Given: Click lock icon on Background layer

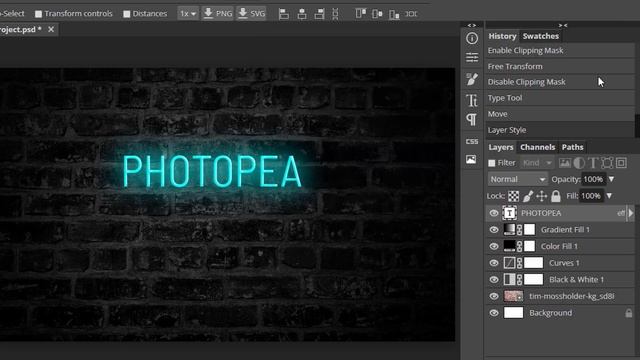Looking at the screenshot, I should click(x=629, y=313).
